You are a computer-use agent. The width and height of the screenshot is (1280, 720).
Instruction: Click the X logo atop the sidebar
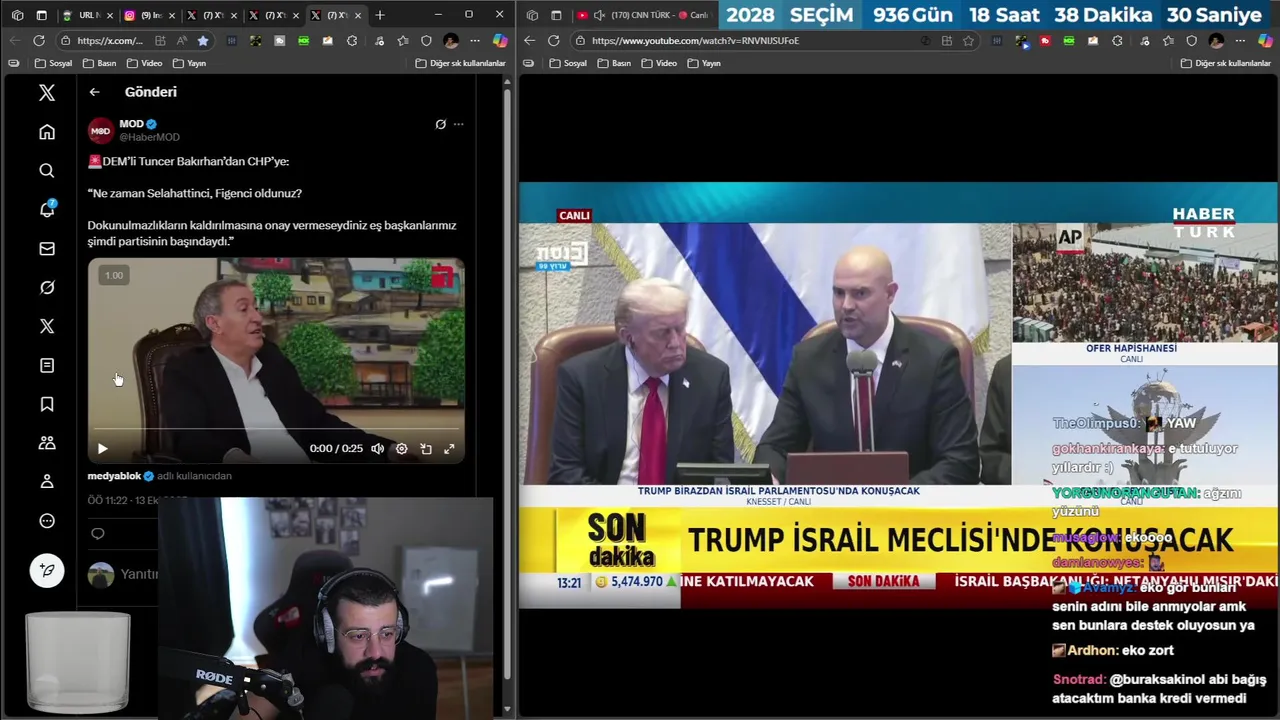47,93
